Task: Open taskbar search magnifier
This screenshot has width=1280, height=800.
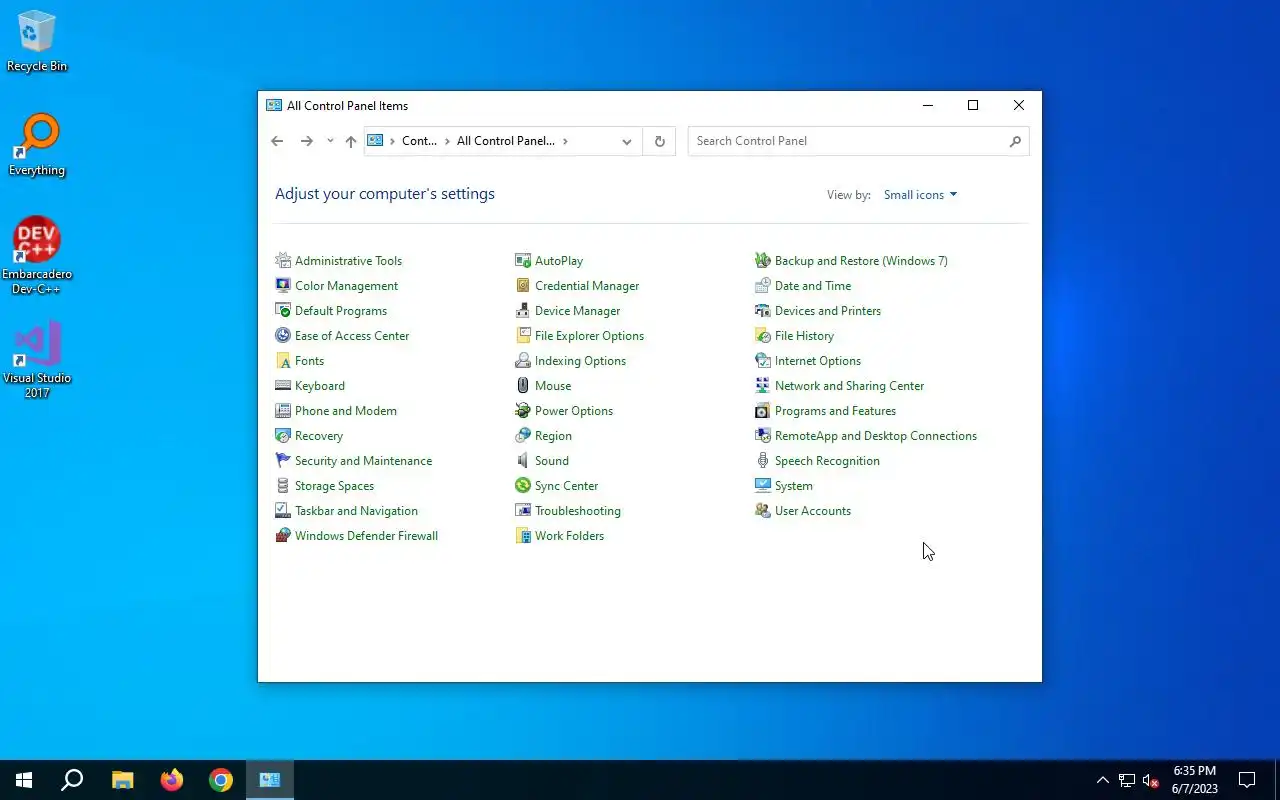Action: coord(72,780)
